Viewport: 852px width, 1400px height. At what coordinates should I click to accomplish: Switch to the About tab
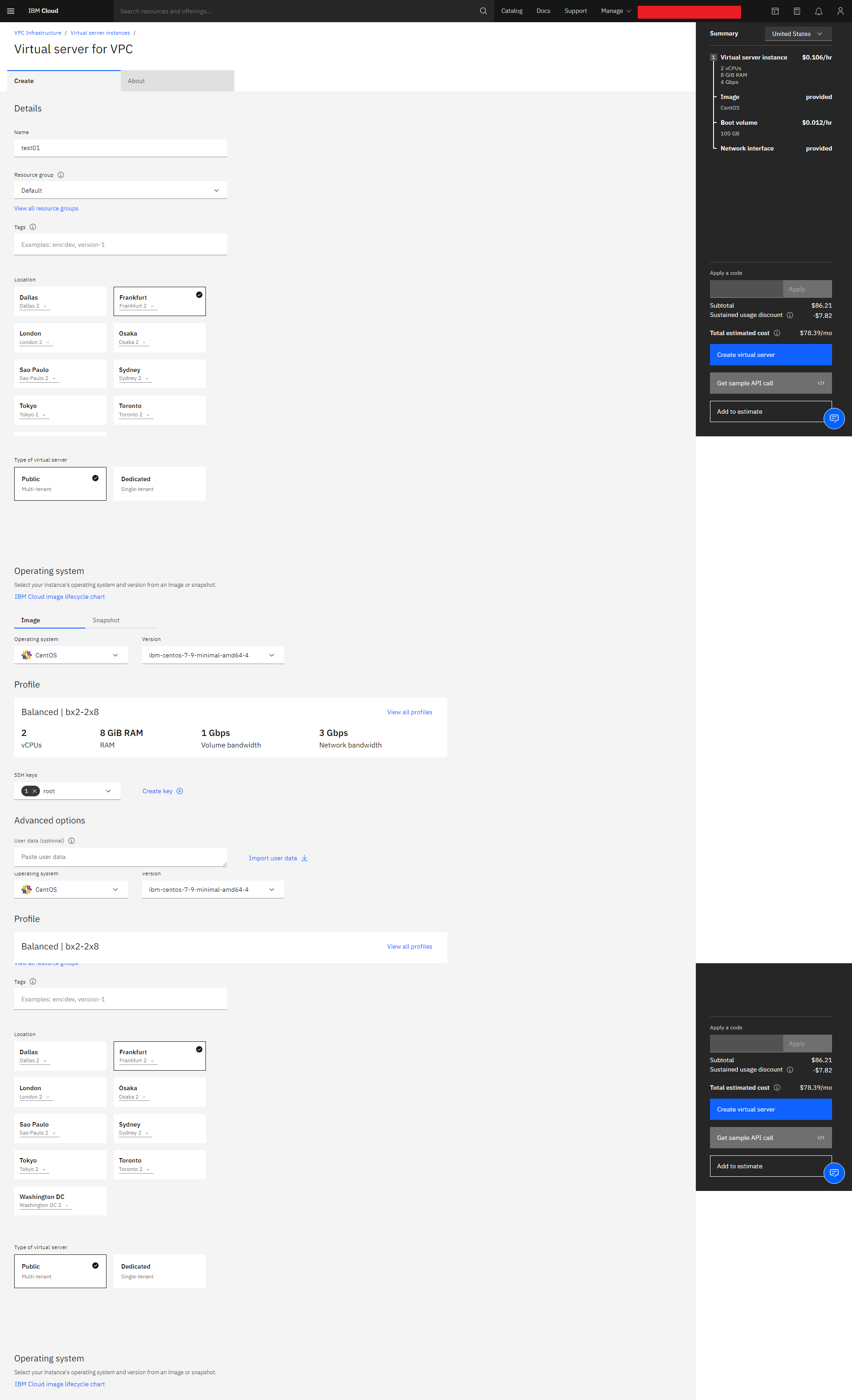click(x=177, y=81)
